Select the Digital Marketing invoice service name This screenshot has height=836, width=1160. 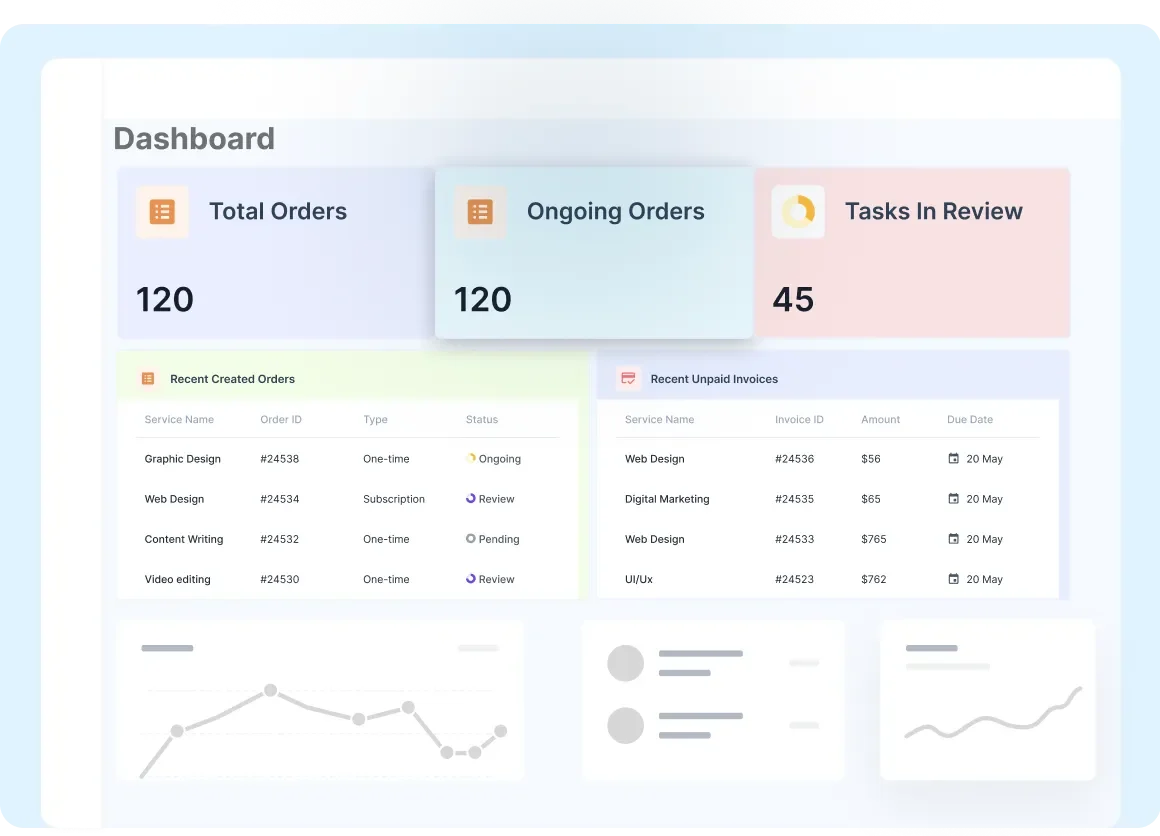[667, 499]
